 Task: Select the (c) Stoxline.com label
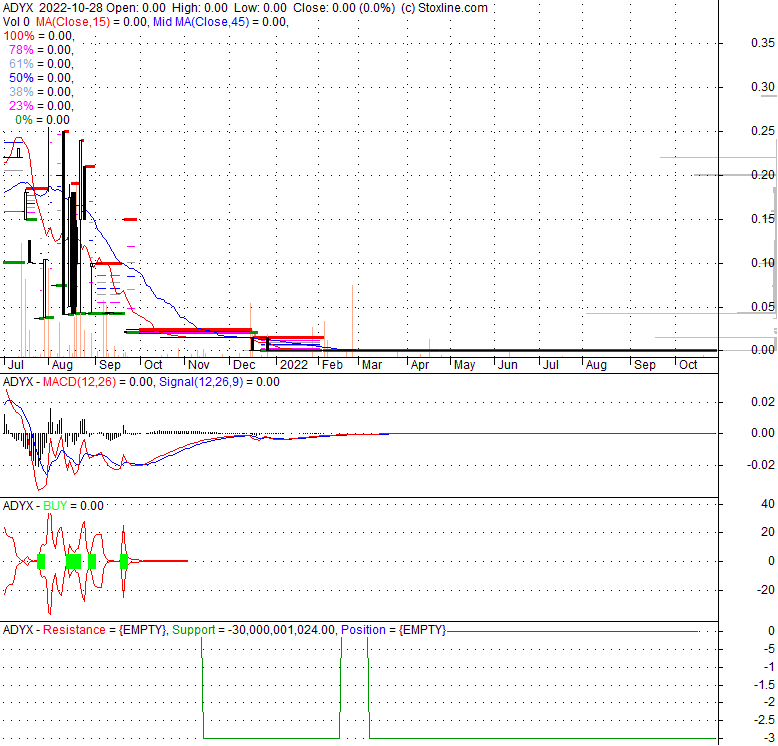pyautogui.click(x=444, y=8)
